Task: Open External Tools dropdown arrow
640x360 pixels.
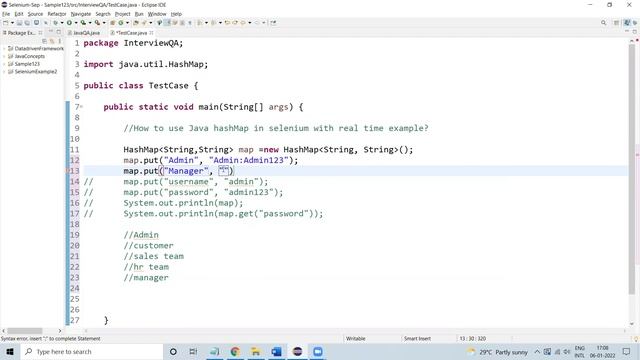Action: [x=104, y=23]
